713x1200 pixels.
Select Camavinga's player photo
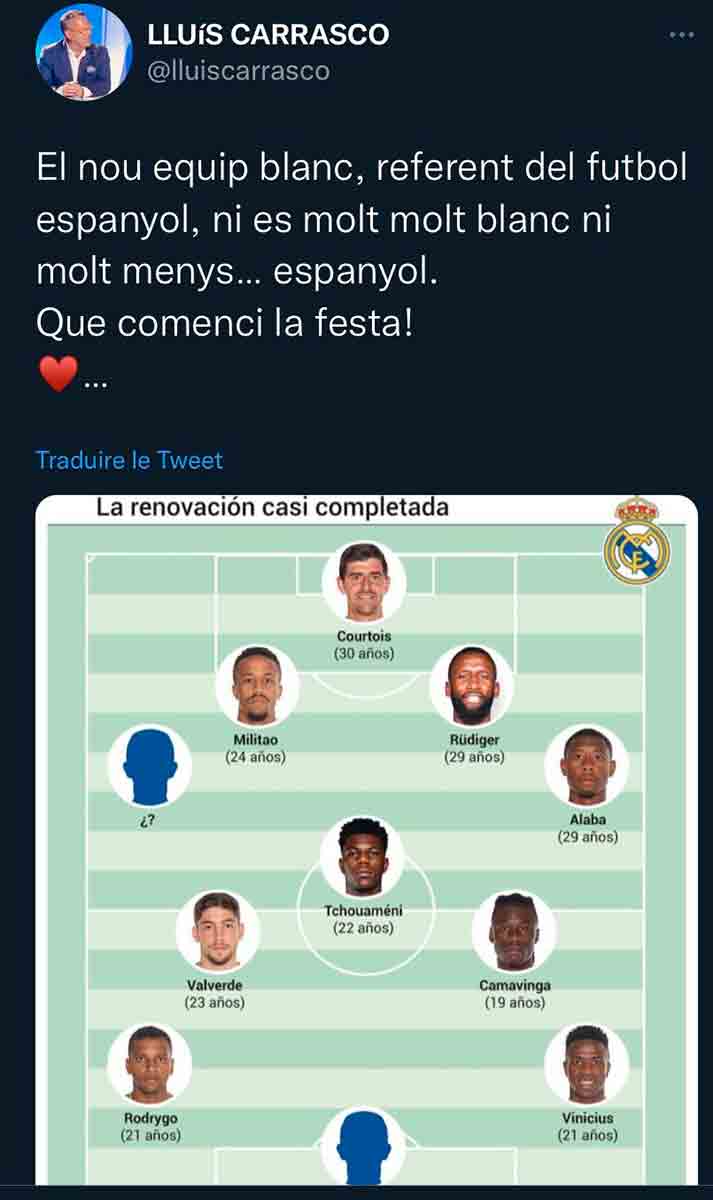tap(514, 932)
